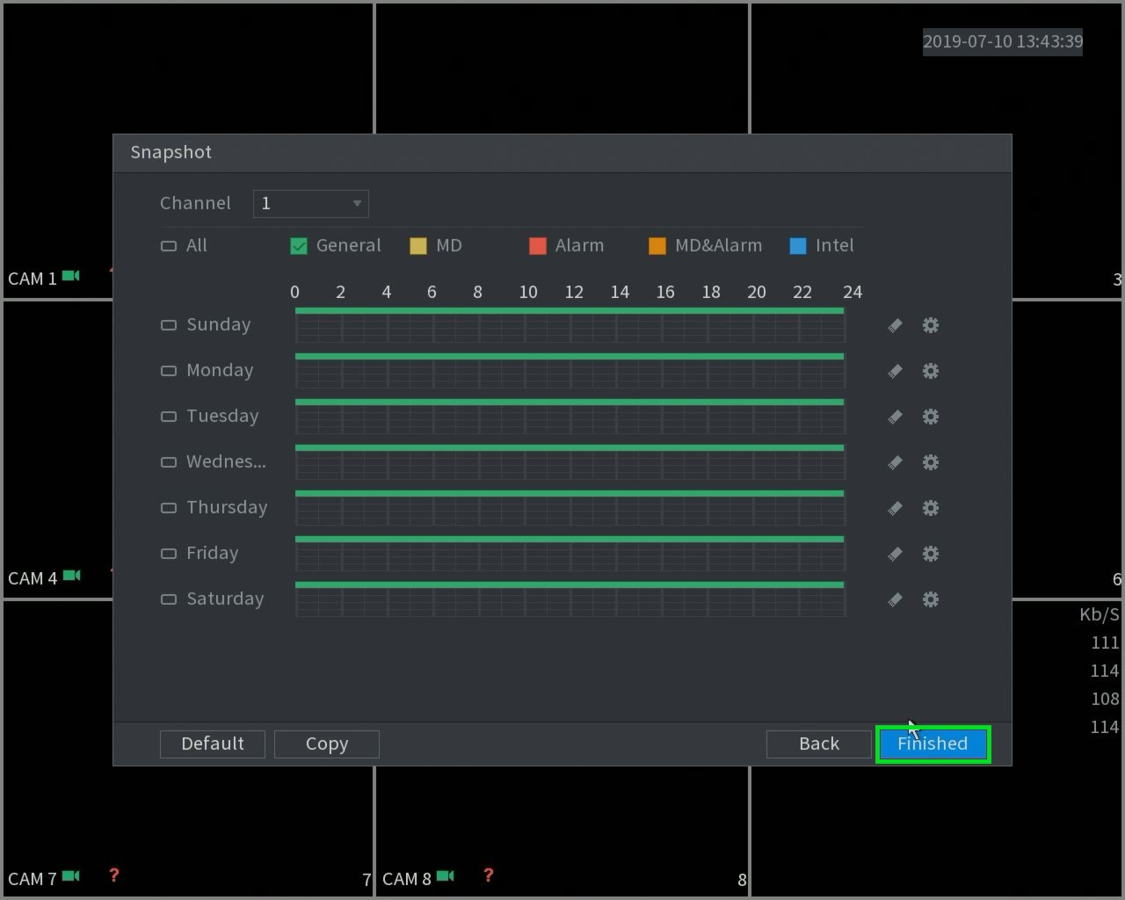Click the eraser icon for Tuesday
The image size is (1125, 900).
click(x=895, y=417)
